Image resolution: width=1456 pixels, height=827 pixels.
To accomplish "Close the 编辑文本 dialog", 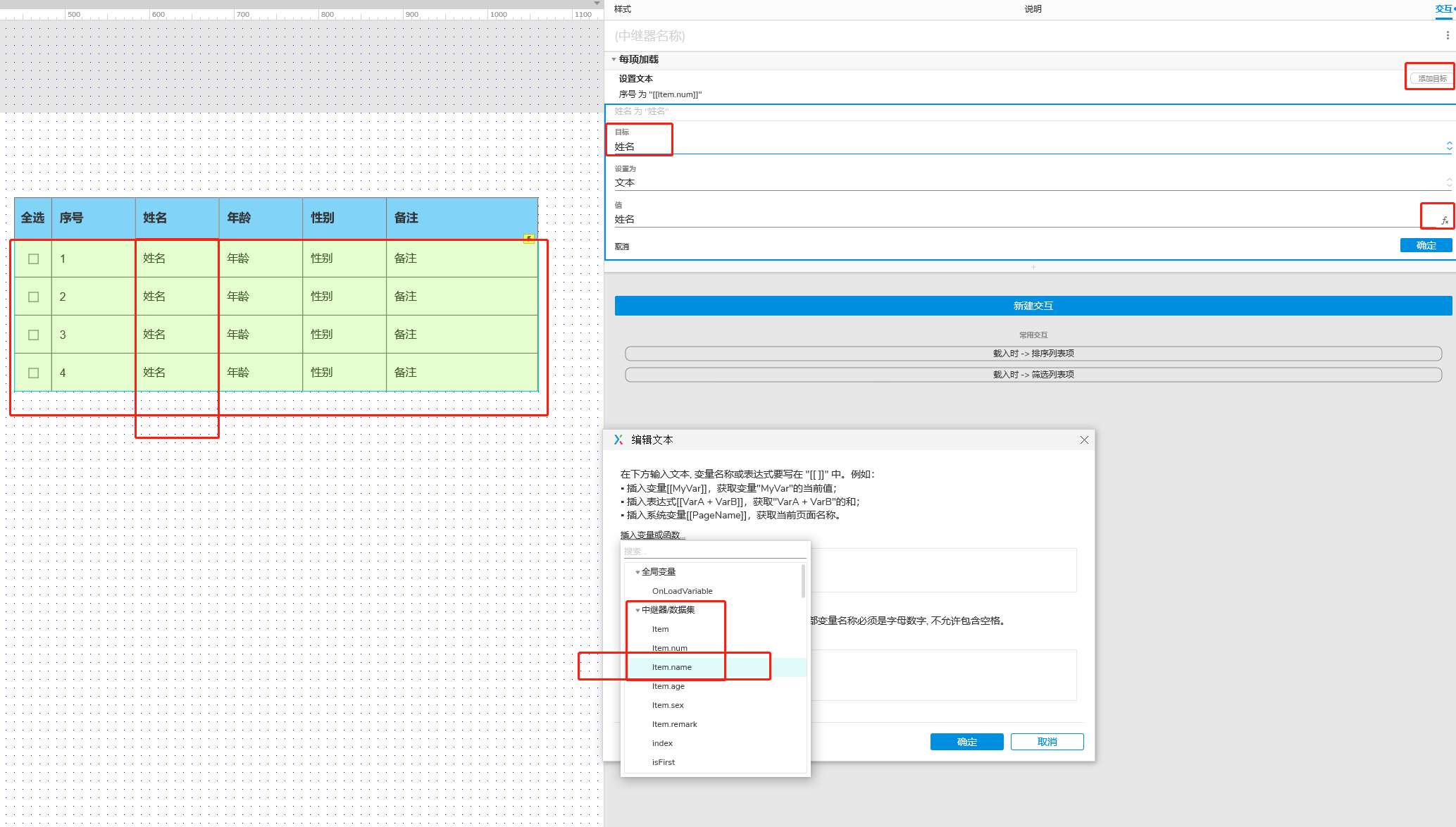I will tap(1084, 440).
